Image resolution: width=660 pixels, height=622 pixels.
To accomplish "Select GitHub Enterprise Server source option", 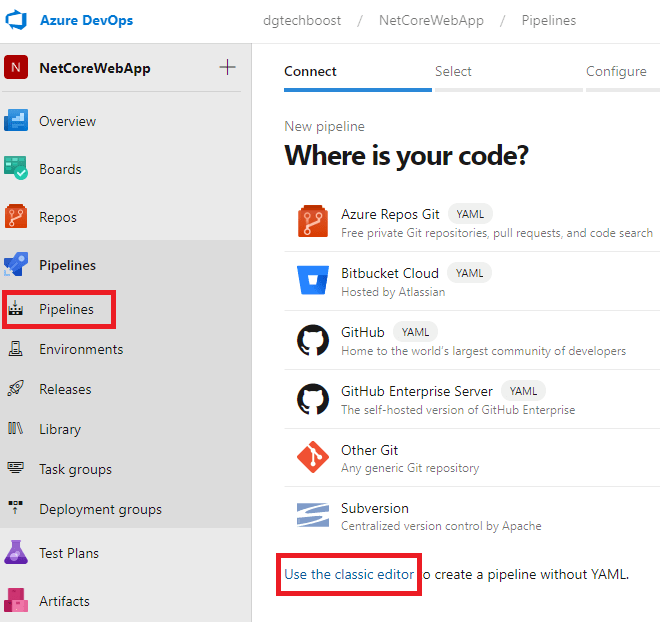I will (x=416, y=391).
